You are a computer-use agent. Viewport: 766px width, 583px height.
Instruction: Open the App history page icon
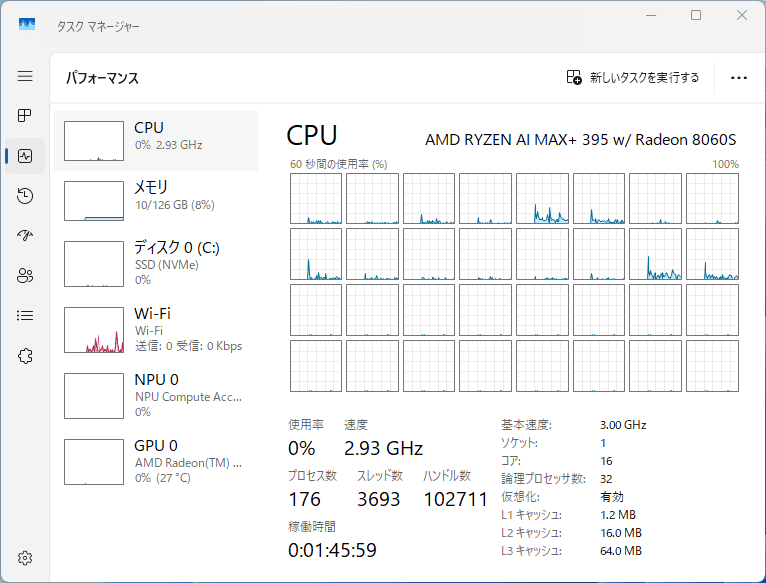(25, 196)
